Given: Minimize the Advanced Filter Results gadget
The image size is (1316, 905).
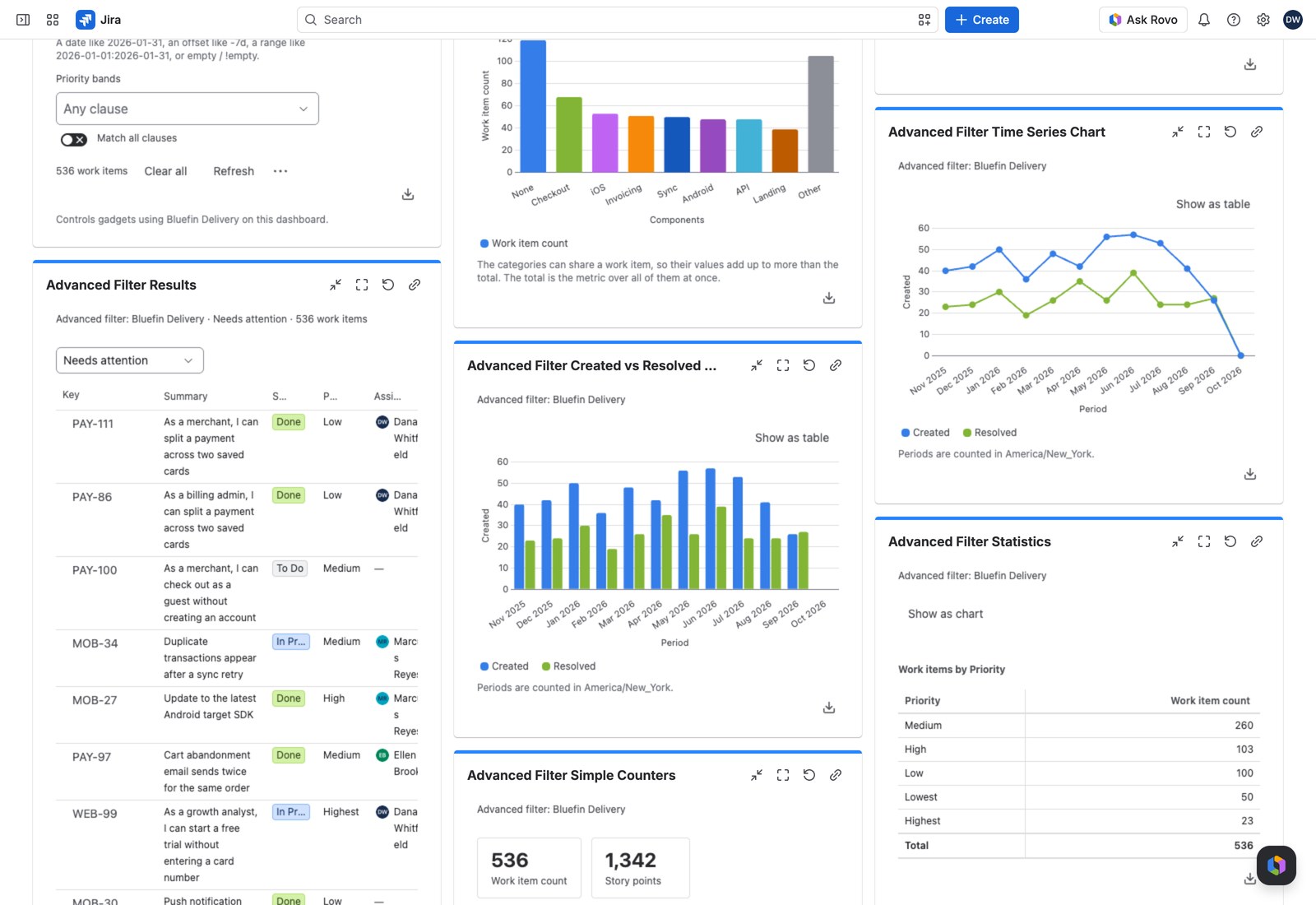Looking at the screenshot, I should pos(336,285).
